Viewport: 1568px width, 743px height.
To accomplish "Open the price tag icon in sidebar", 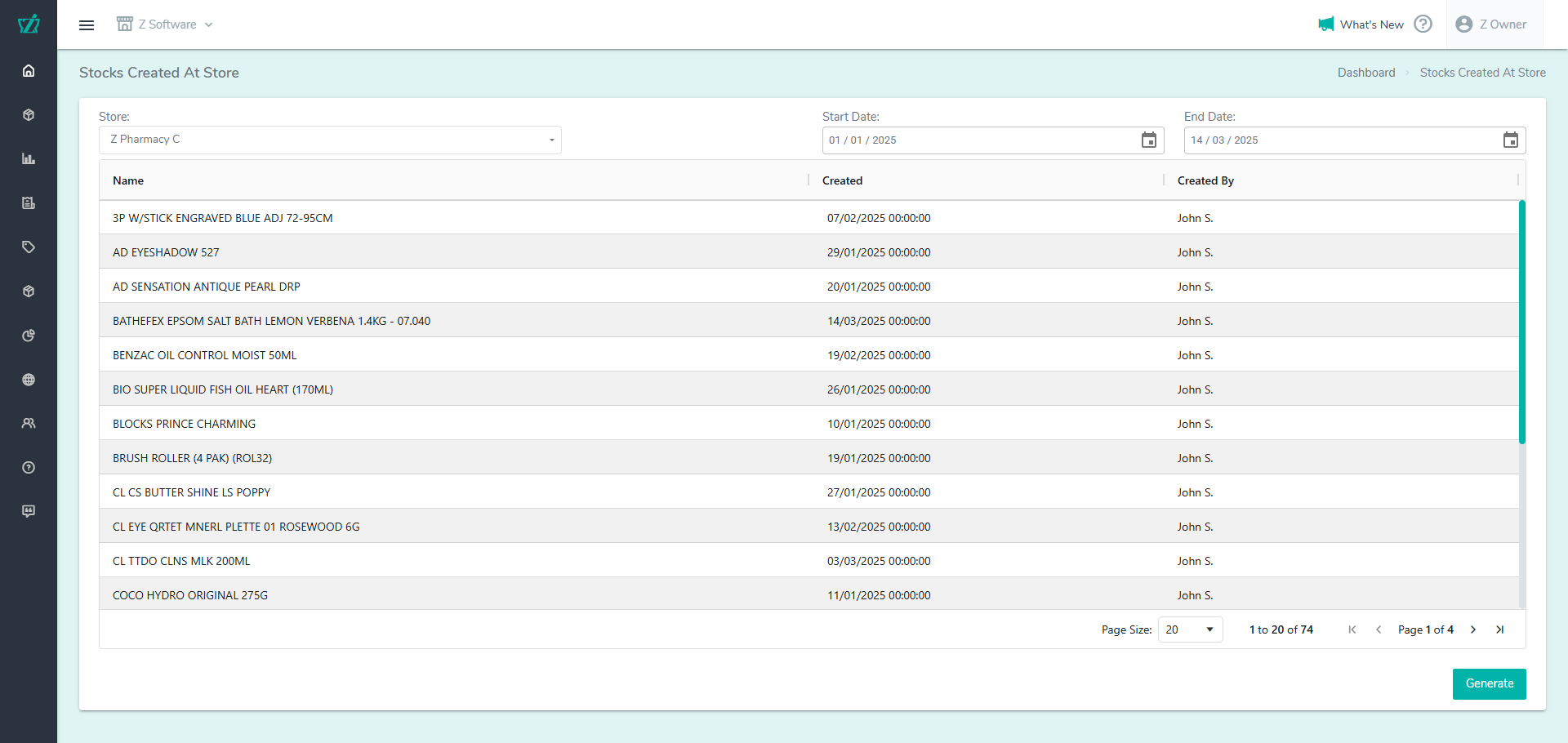I will (x=29, y=247).
